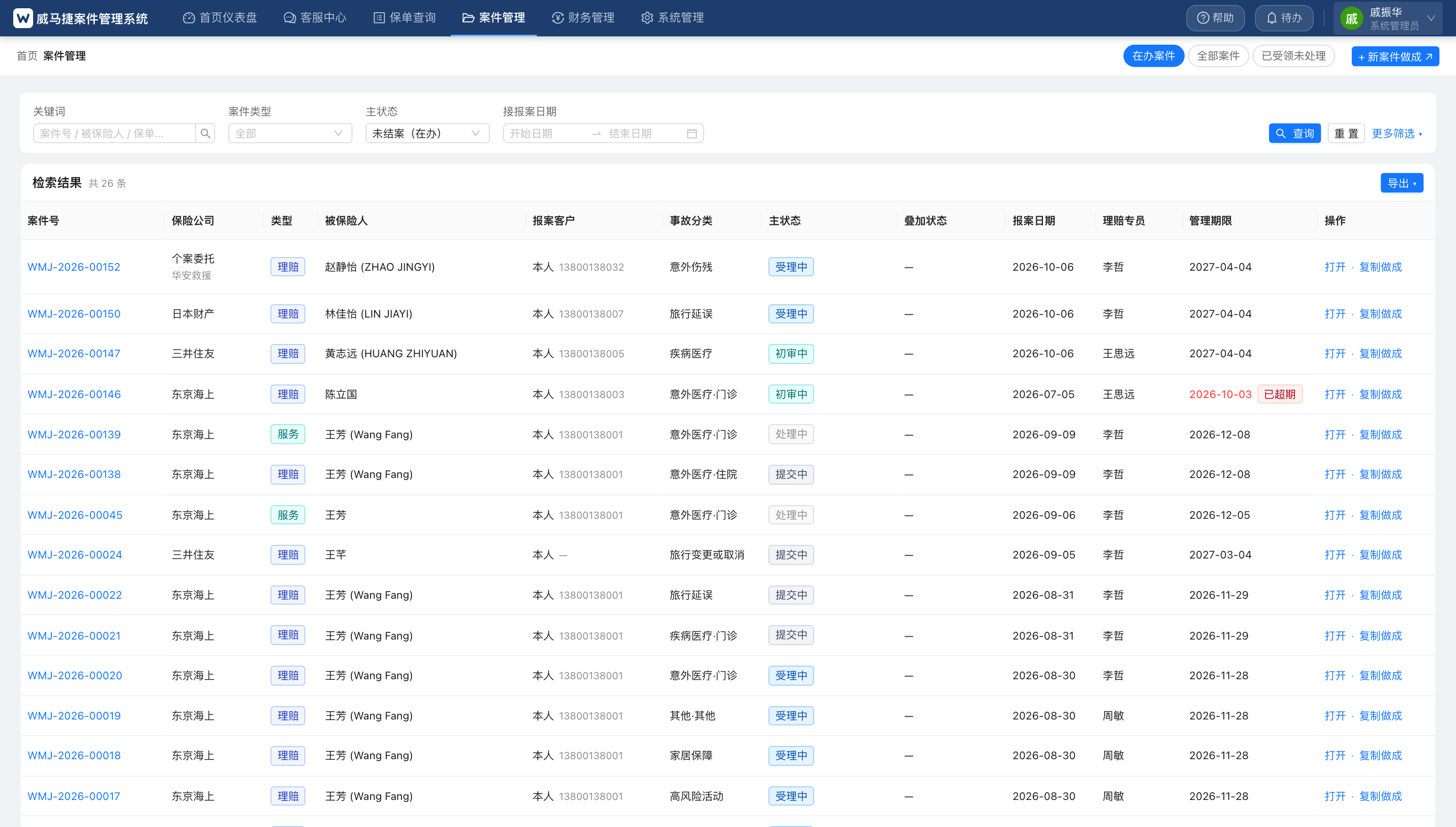Image resolution: width=1456 pixels, height=827 pixels.
Task: Open the 案件类型 dropdown
Action: pyautogui.click(x=290, y=133)
